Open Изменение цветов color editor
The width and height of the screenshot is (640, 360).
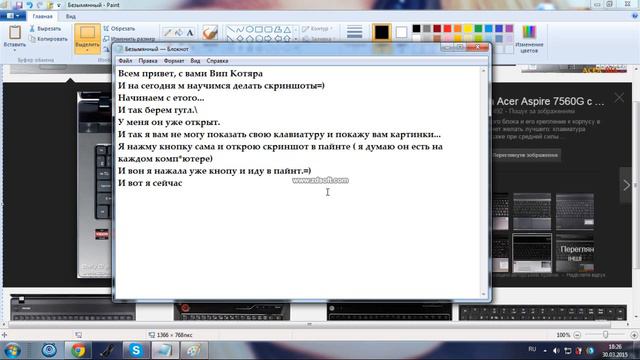coord(529,39)
